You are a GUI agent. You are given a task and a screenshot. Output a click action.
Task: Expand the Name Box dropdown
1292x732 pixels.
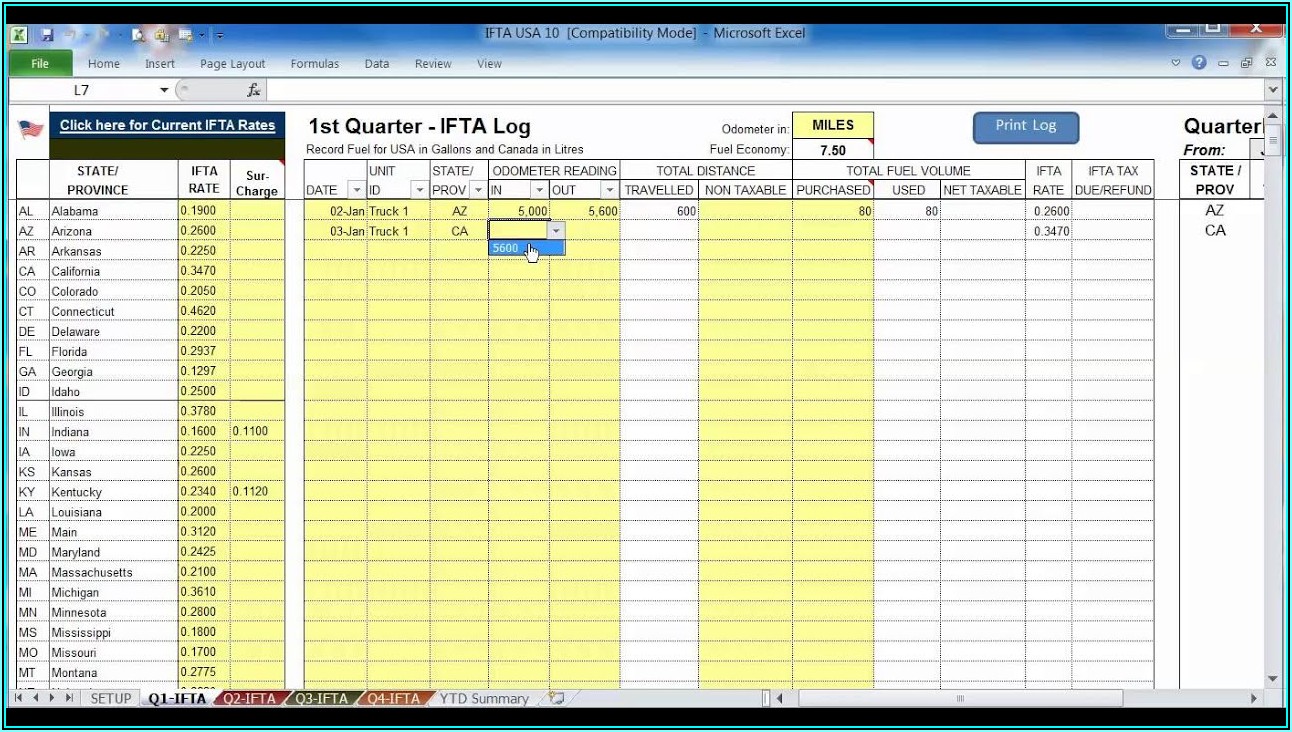pos(165,90)
